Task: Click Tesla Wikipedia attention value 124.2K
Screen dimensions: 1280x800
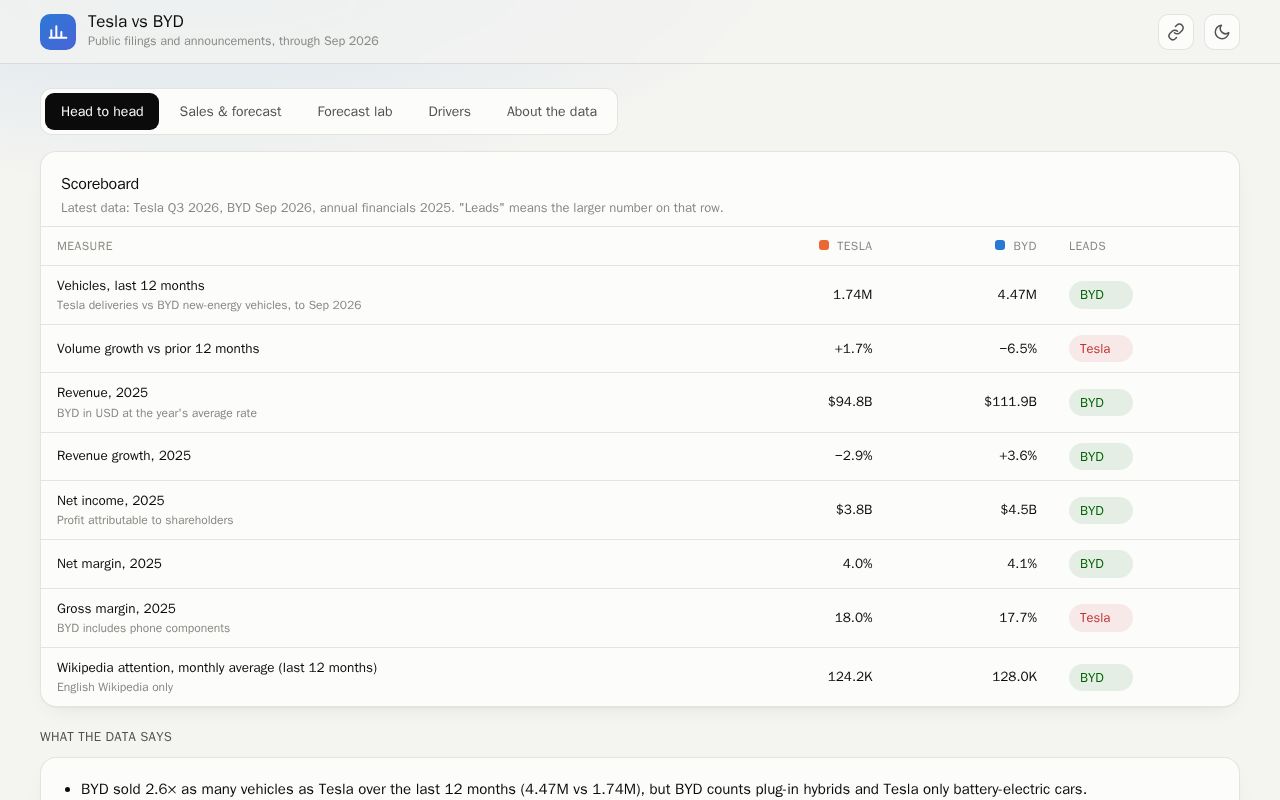Action: coord(850,677)
